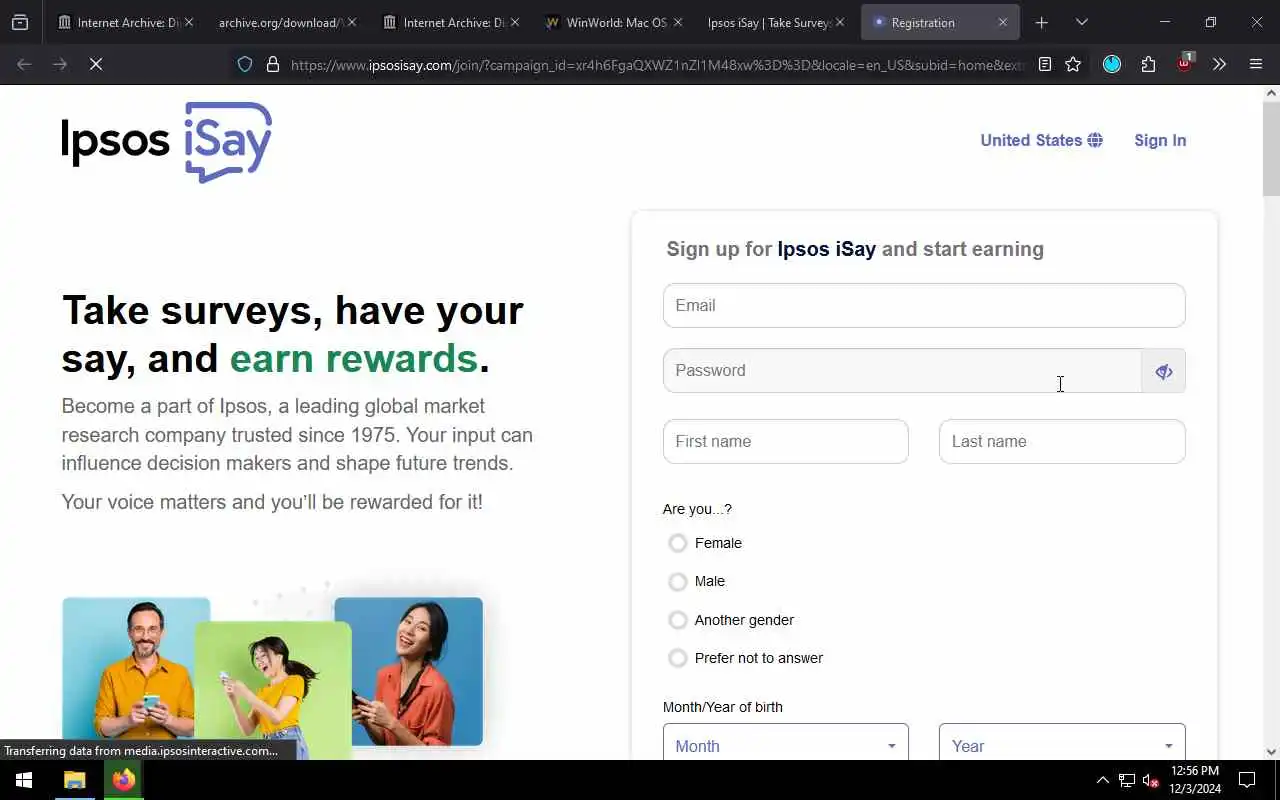
Task: Switch to the WinWorld: Mac OS tab
Action: coord(605,22)
